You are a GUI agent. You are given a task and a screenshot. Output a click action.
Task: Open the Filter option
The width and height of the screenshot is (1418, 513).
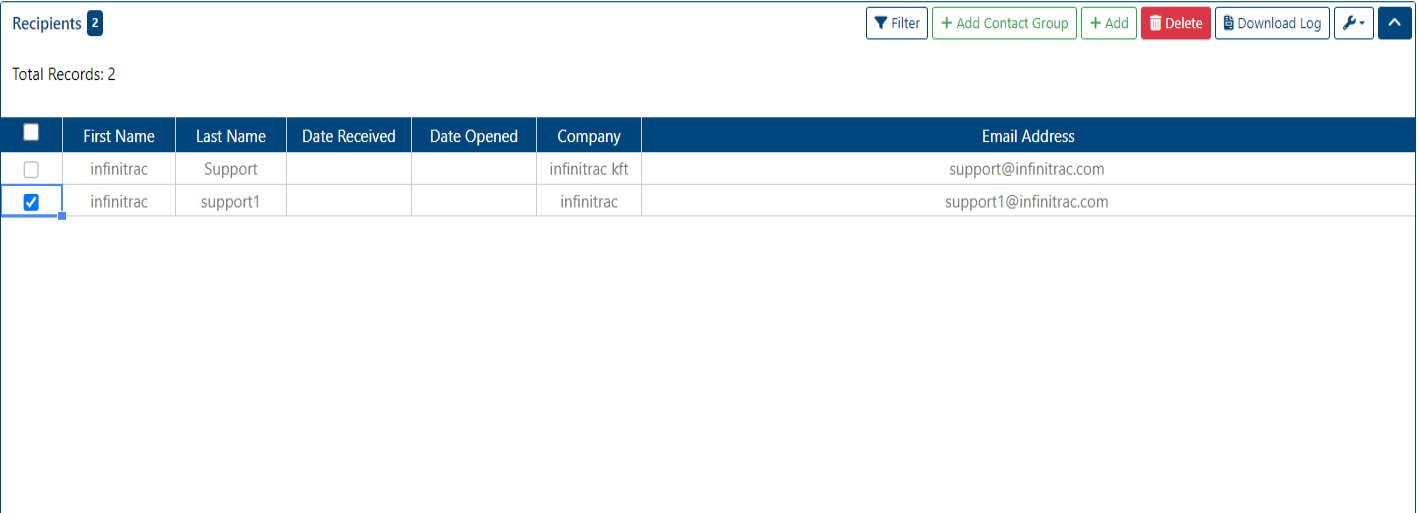point(897,23)
